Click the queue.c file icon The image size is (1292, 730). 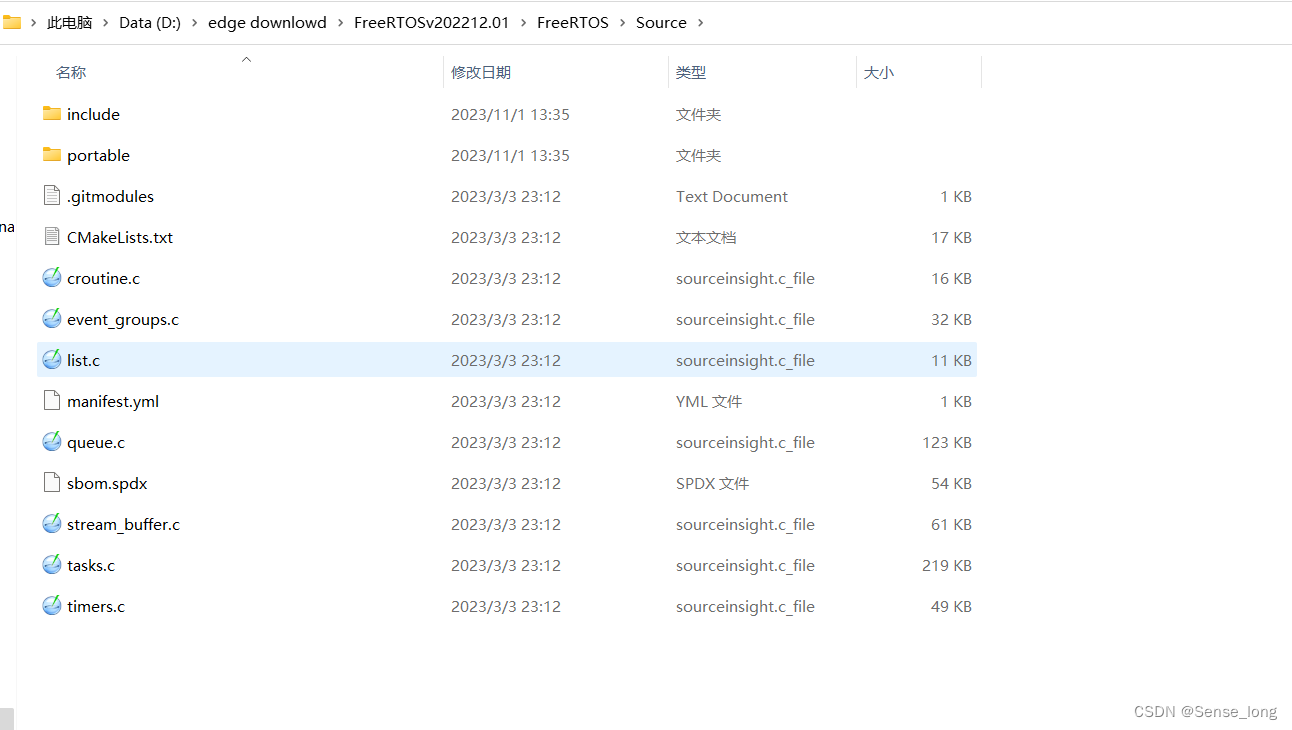(x=52, y=441)
